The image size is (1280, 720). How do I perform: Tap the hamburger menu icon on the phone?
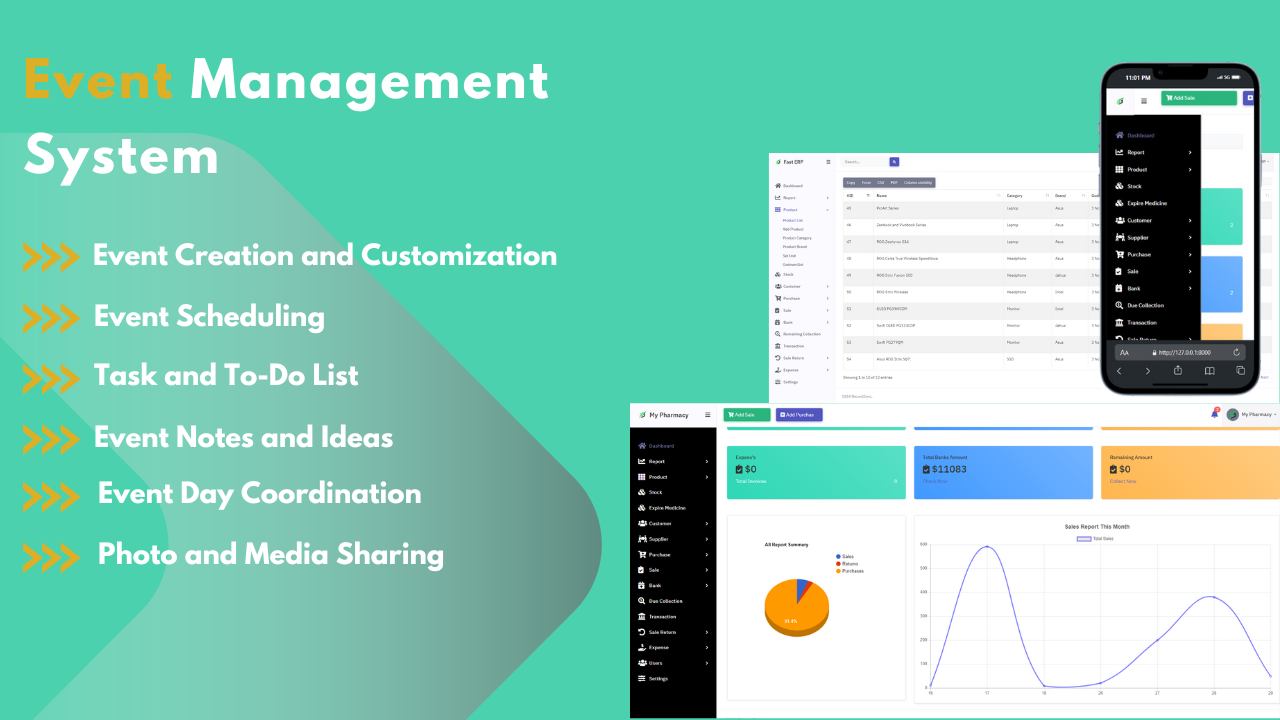tap(1144, 101)
